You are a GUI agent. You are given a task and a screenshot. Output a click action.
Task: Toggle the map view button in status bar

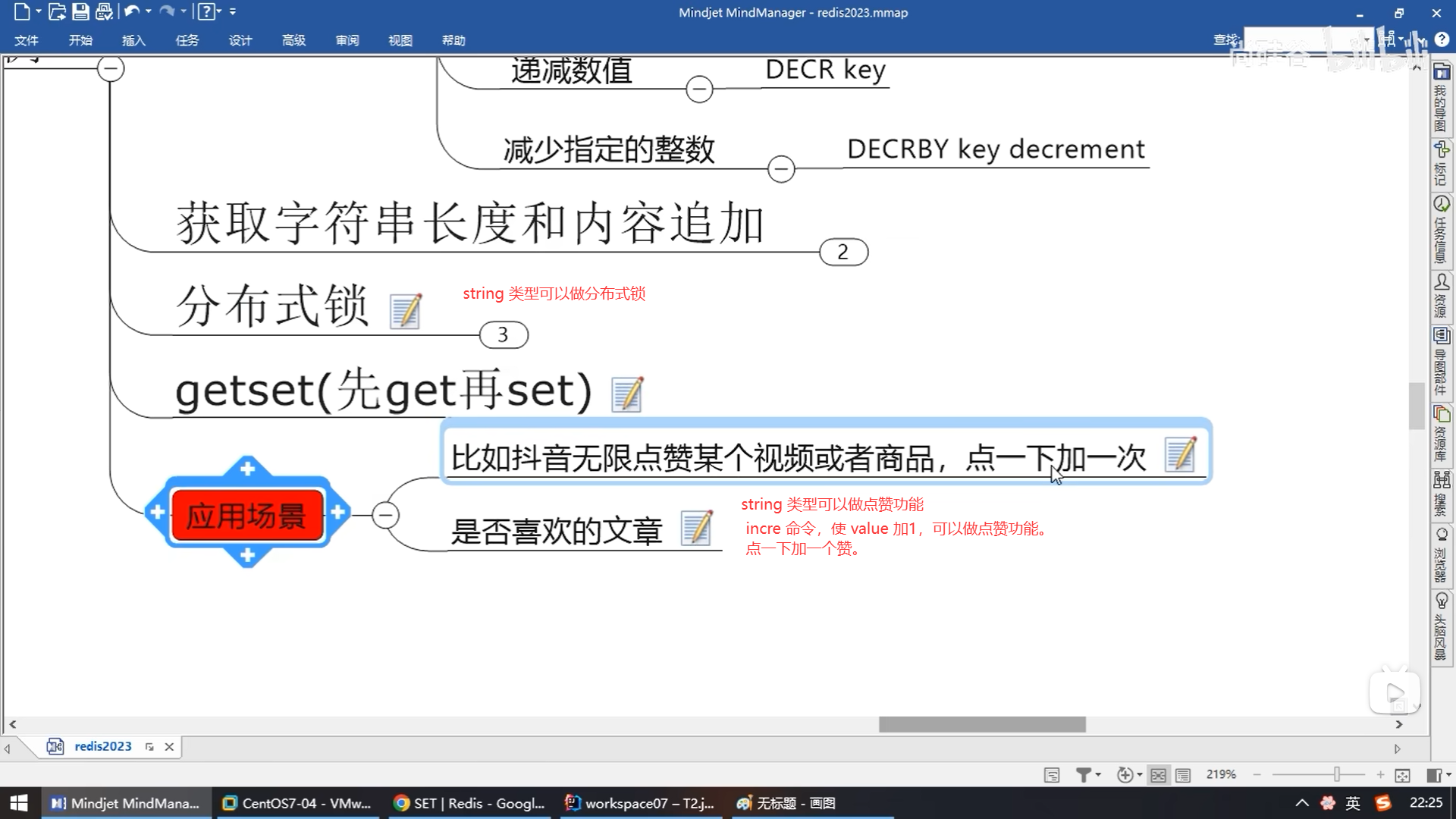(1157, 774)
